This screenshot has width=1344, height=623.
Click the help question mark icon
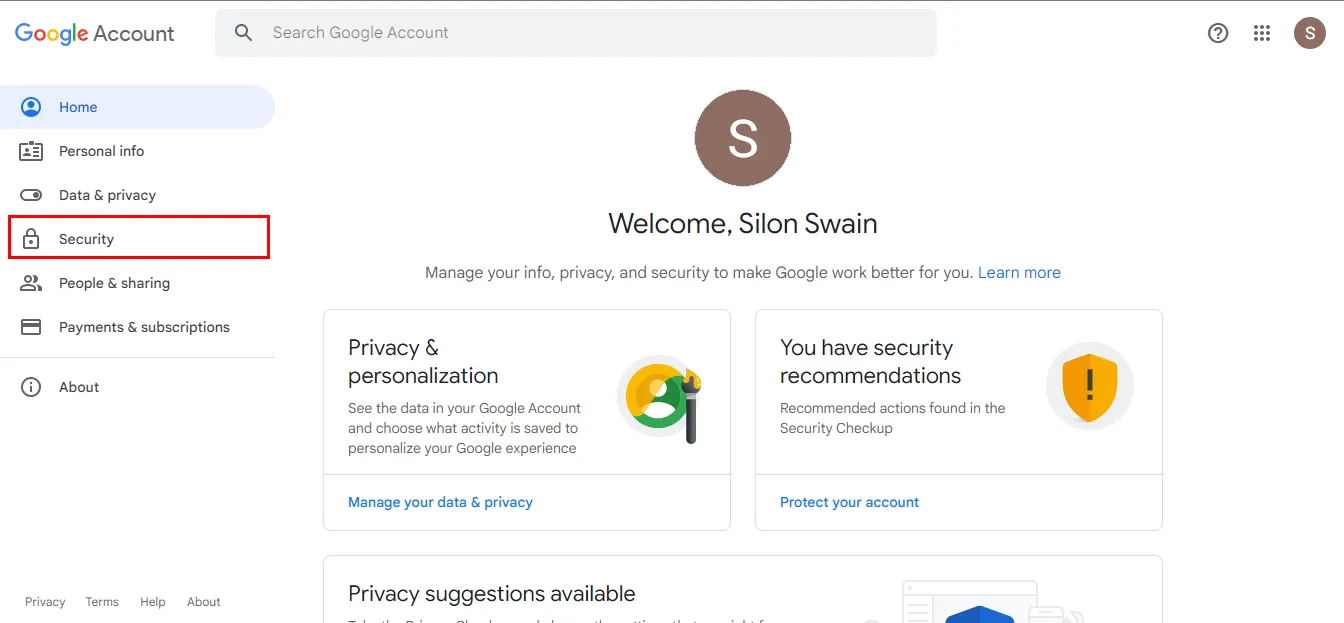point(1218,33)
